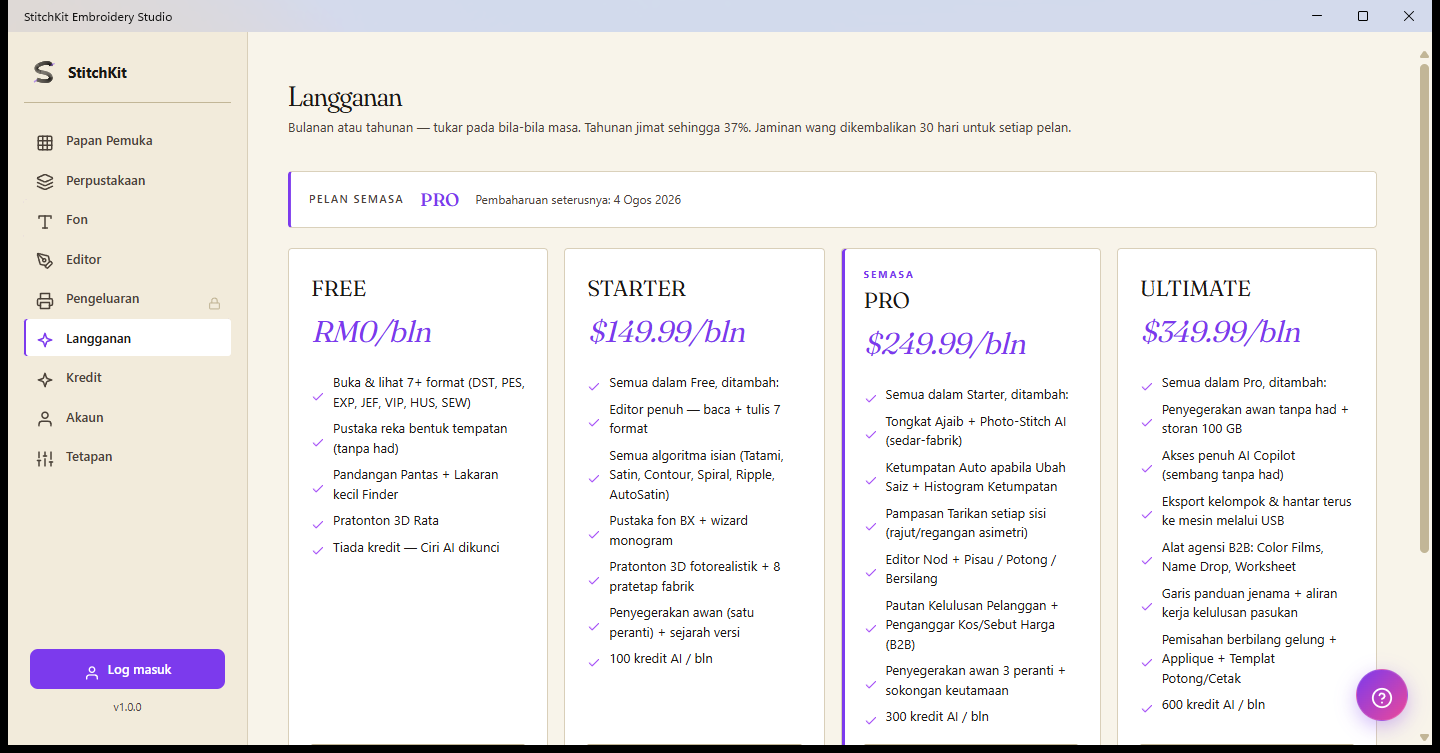Click checkmark beside '600 kredit AI / bln'
This screenshot has height=753, width=1440.
[x=1146, y=707]
